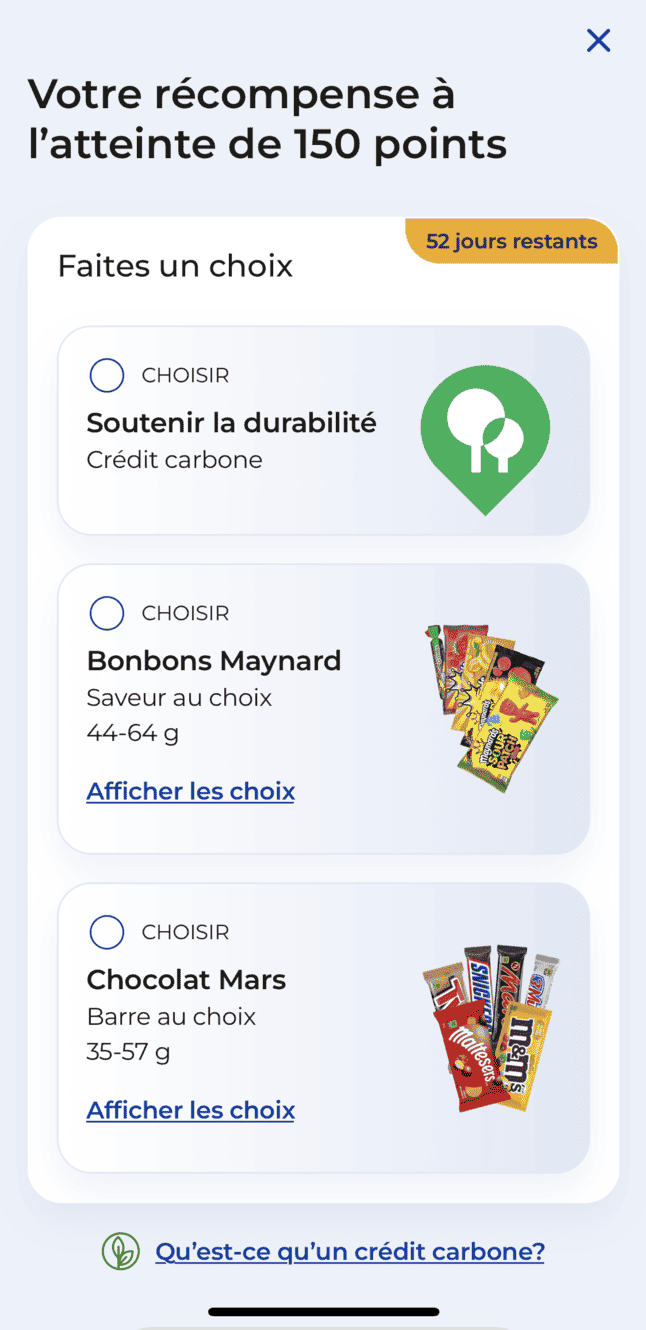
Task: Open the Qu'est-ce qu'un crédit carbone link
Action: click(x=350, y=1250)
